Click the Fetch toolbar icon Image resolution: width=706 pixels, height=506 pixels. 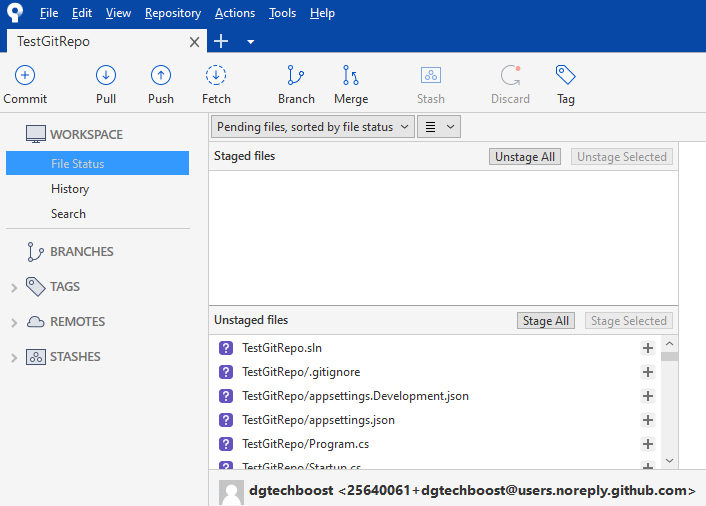point(216,75)
